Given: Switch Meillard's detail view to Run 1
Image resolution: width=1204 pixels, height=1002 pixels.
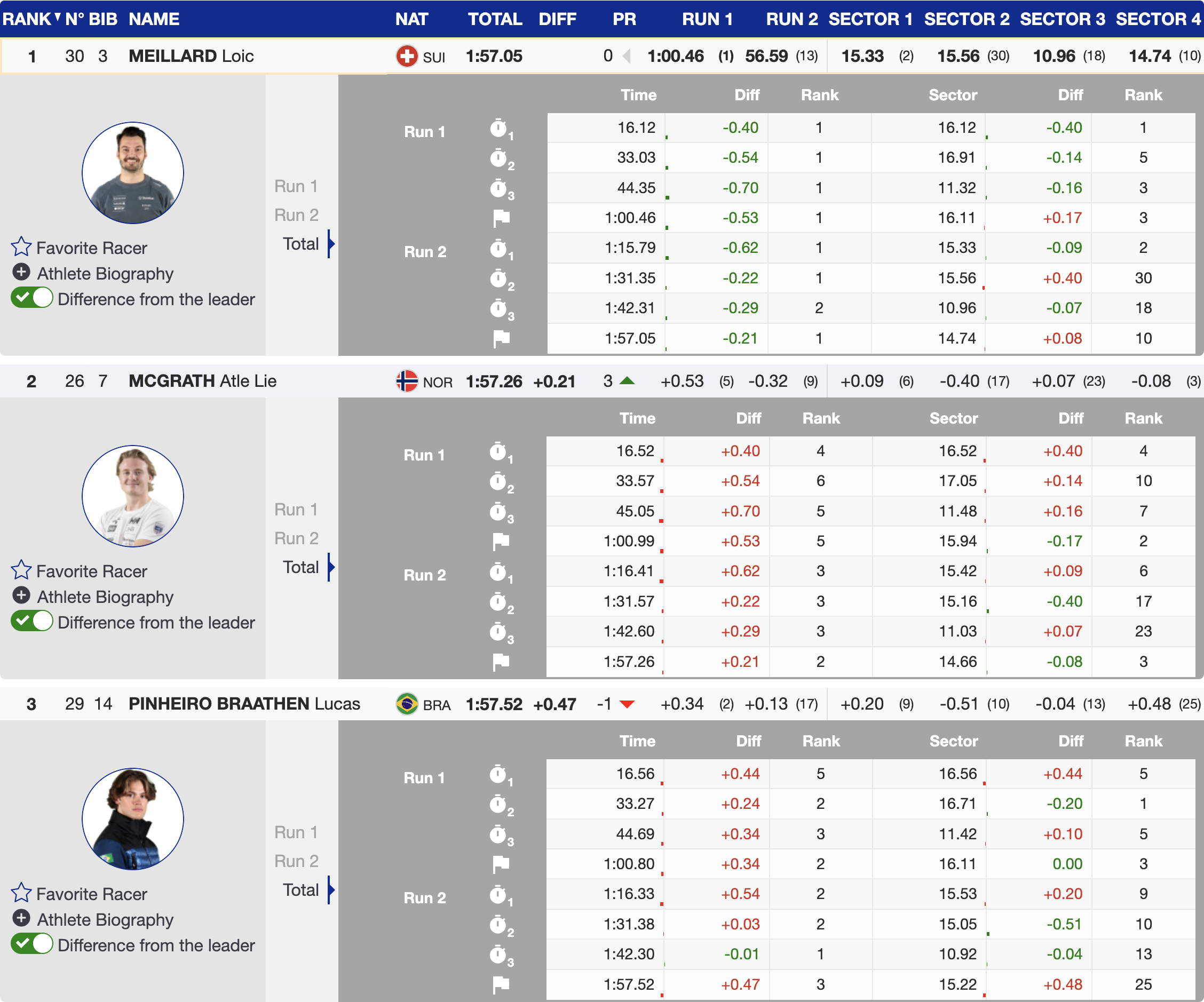Looking at the screenshot, I should [x=295, y=186].
